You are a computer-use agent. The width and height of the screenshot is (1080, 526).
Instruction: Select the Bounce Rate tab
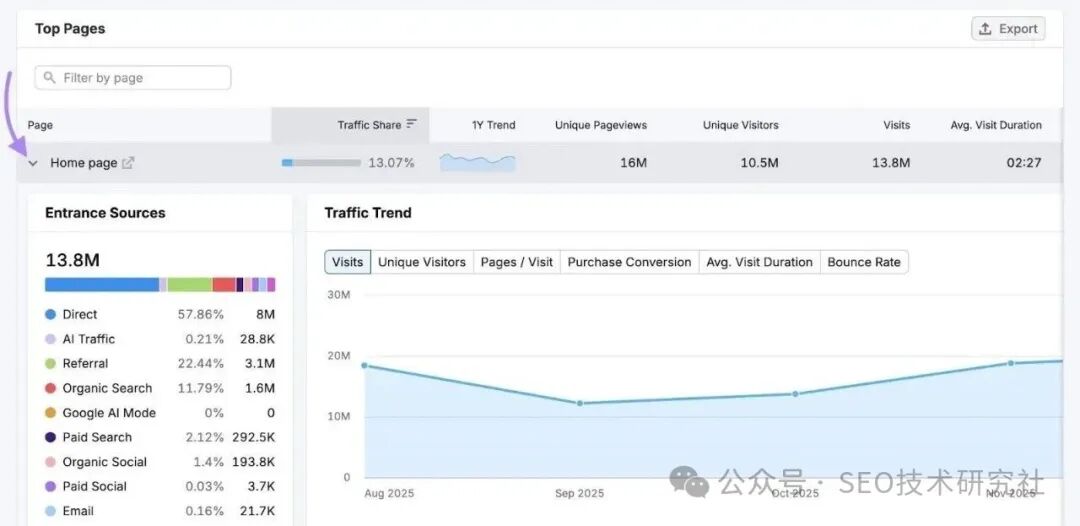tap(864, 262)
